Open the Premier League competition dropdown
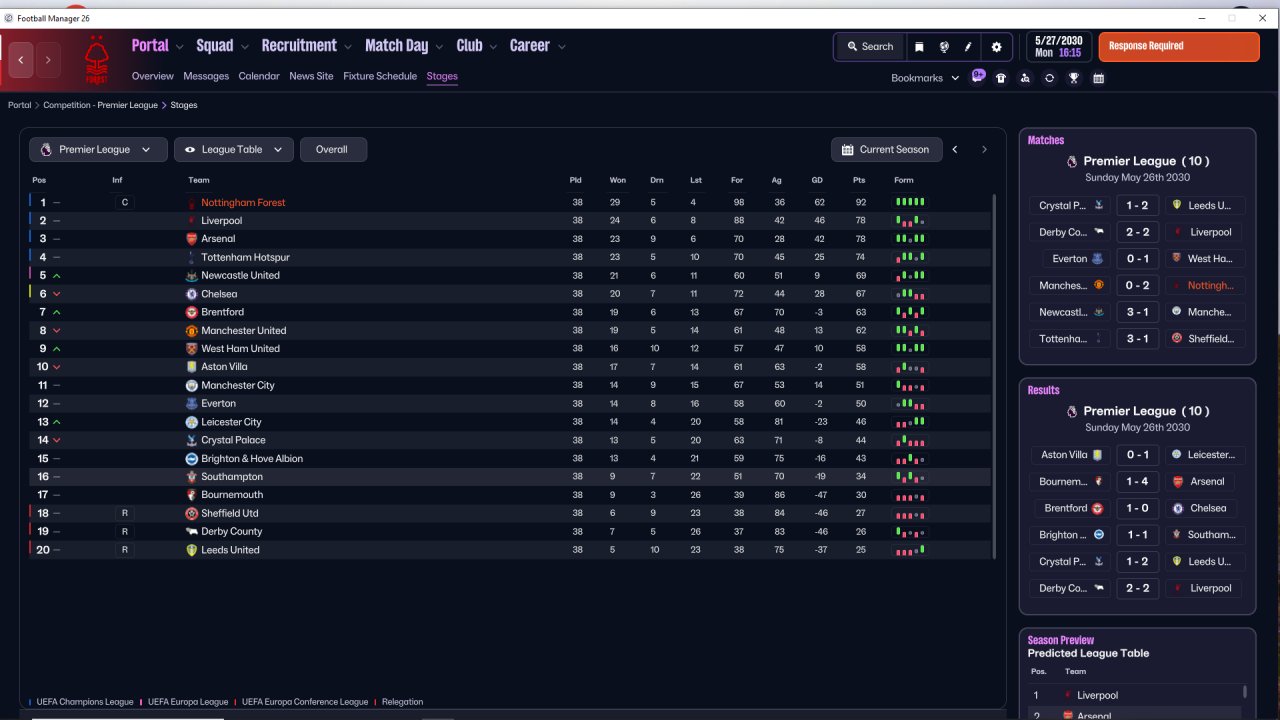 [97, 150]
